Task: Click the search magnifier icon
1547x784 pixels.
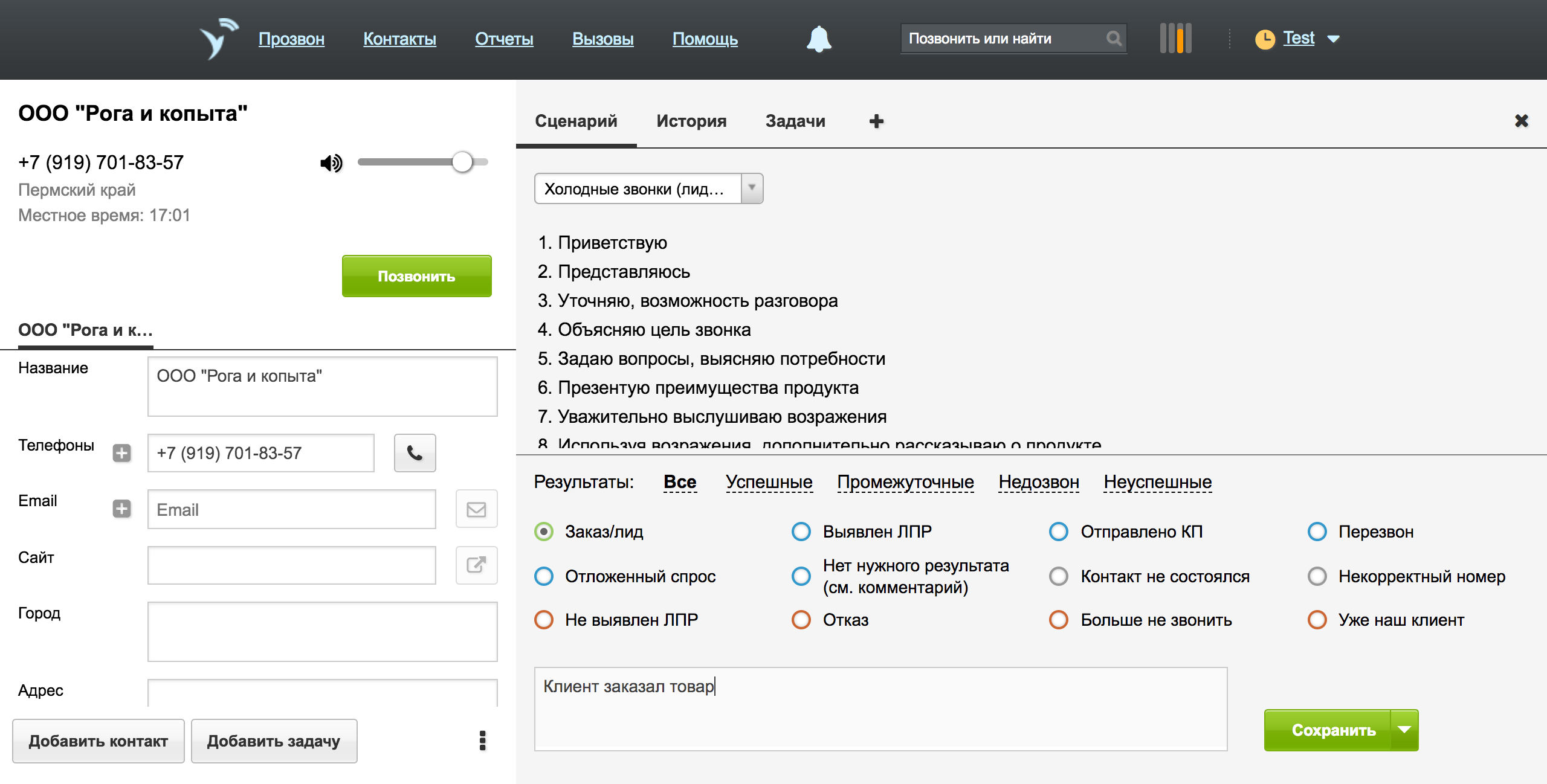Action: (1113, 39)
